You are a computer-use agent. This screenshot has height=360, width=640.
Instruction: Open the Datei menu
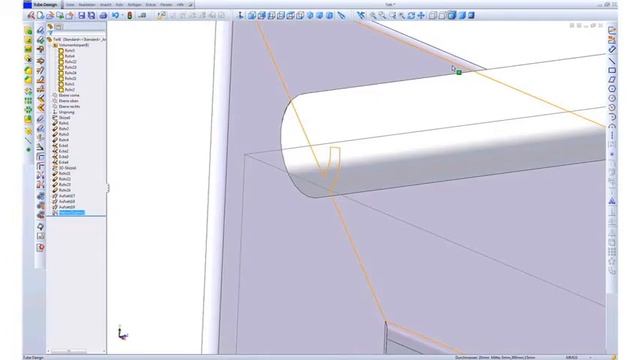70,5
